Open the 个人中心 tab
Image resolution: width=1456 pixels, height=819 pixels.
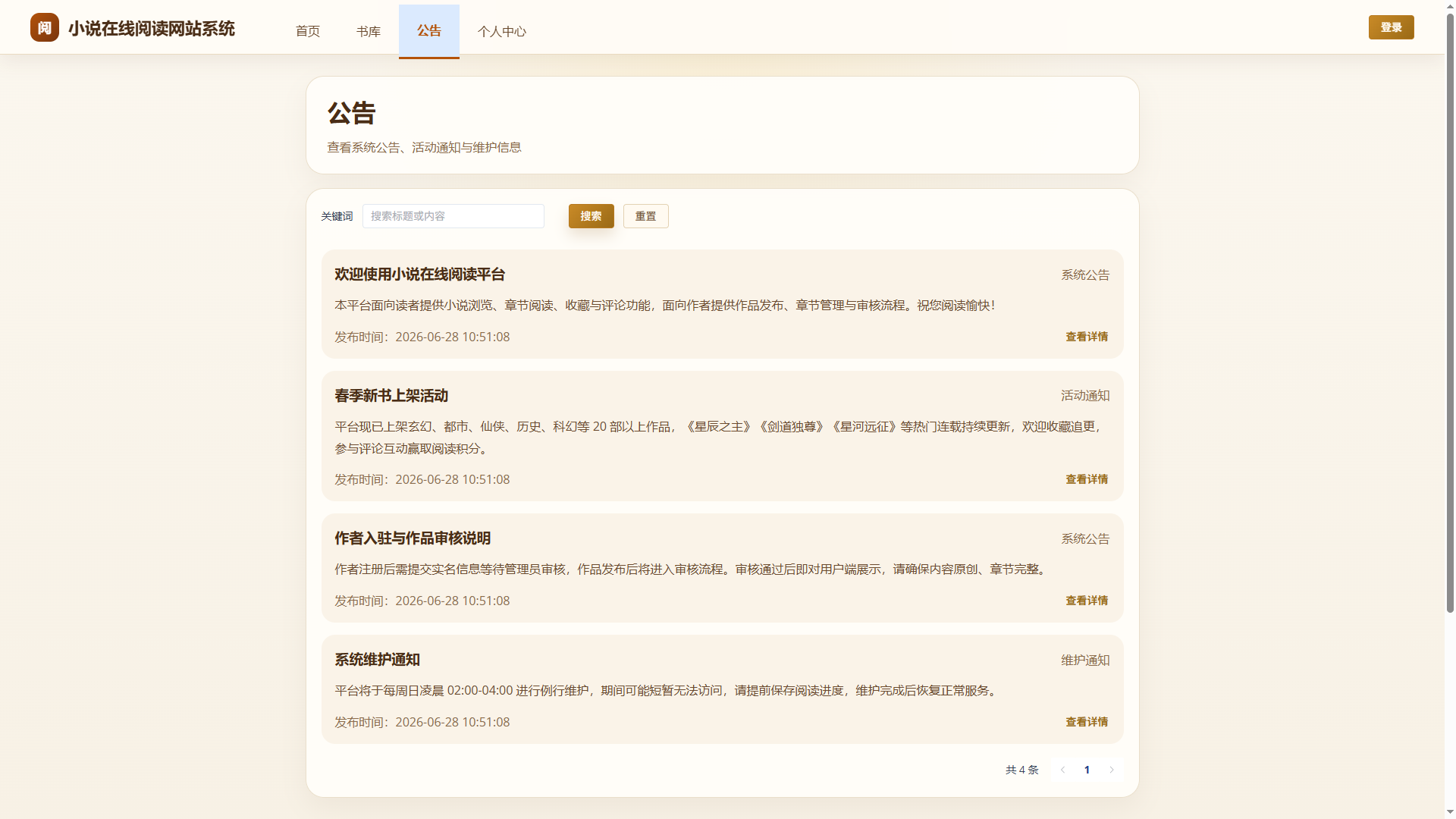point(502,31)
